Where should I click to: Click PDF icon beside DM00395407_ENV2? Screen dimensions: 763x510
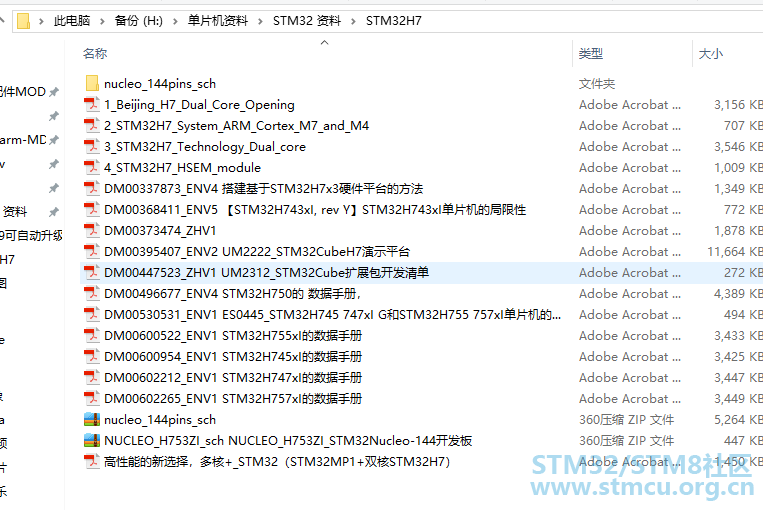pyautogui.click(x=91, y=251)
